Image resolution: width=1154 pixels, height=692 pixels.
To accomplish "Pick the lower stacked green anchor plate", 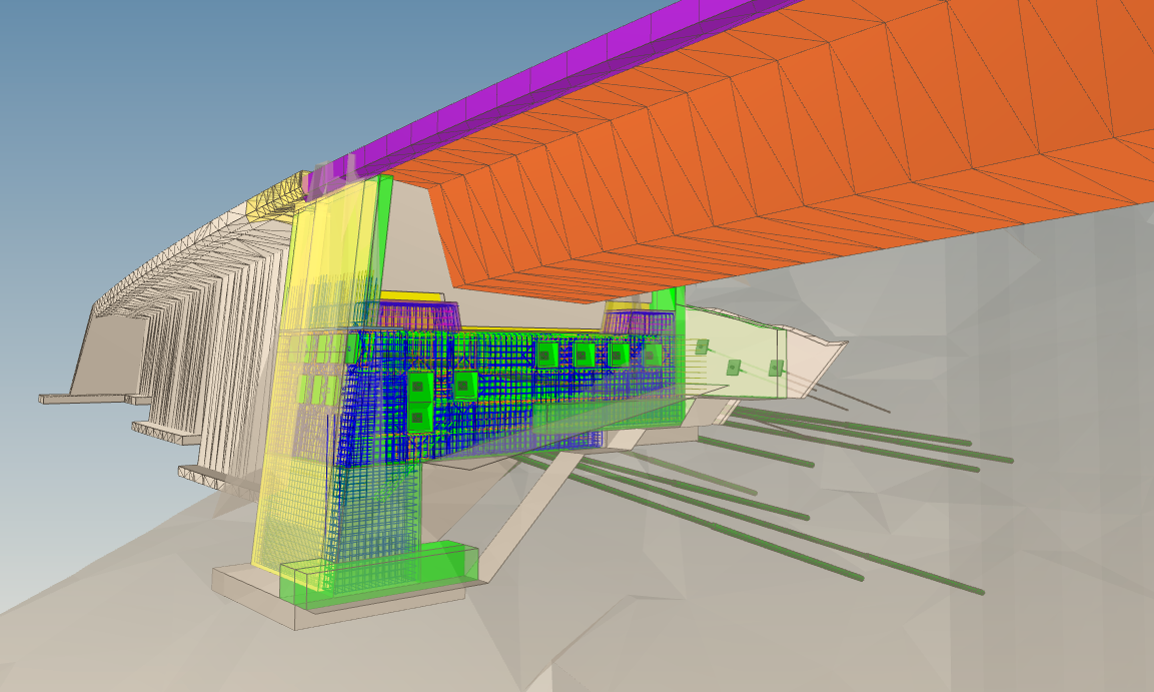I will click(420, 416).
